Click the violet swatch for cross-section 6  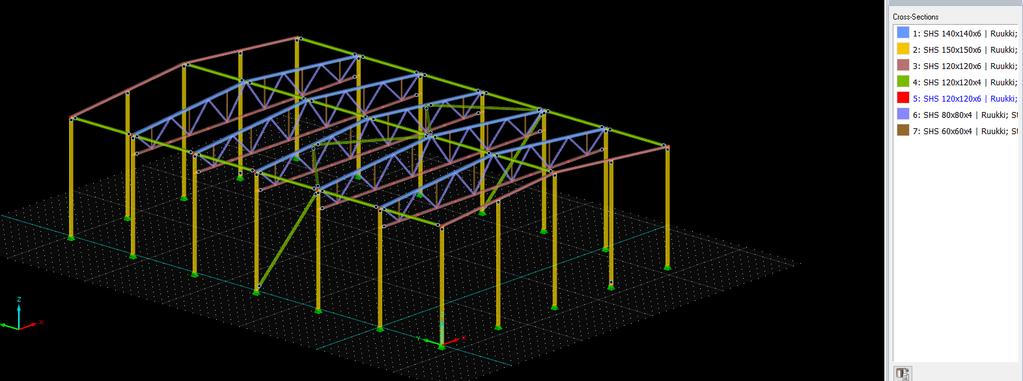[903, 114]
